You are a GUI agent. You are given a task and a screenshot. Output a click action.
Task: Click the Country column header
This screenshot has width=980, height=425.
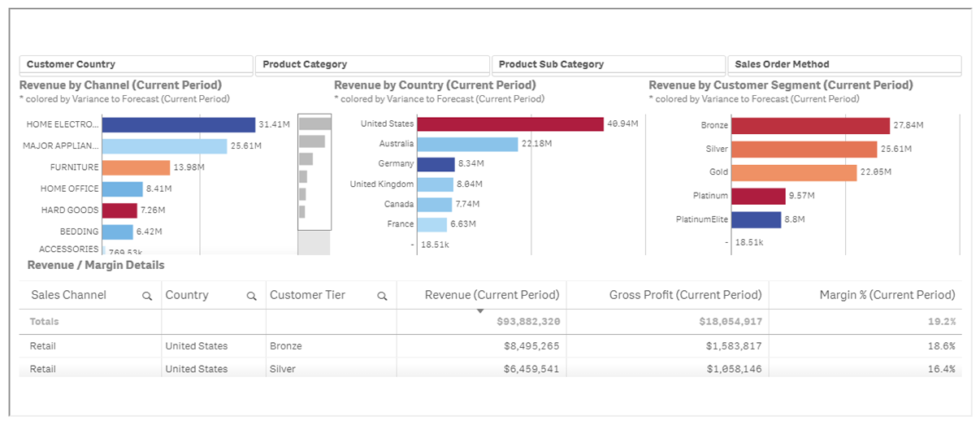point(187,295)
